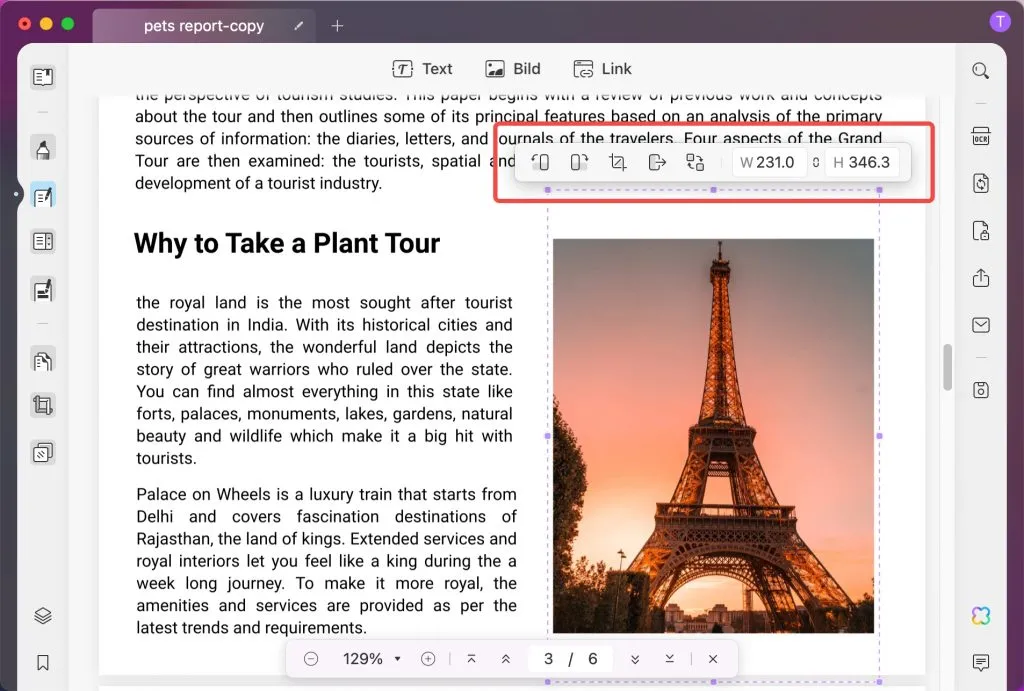Switch to the Bild tab
This screenshot has height=691, width=1024.
point(513,68)
